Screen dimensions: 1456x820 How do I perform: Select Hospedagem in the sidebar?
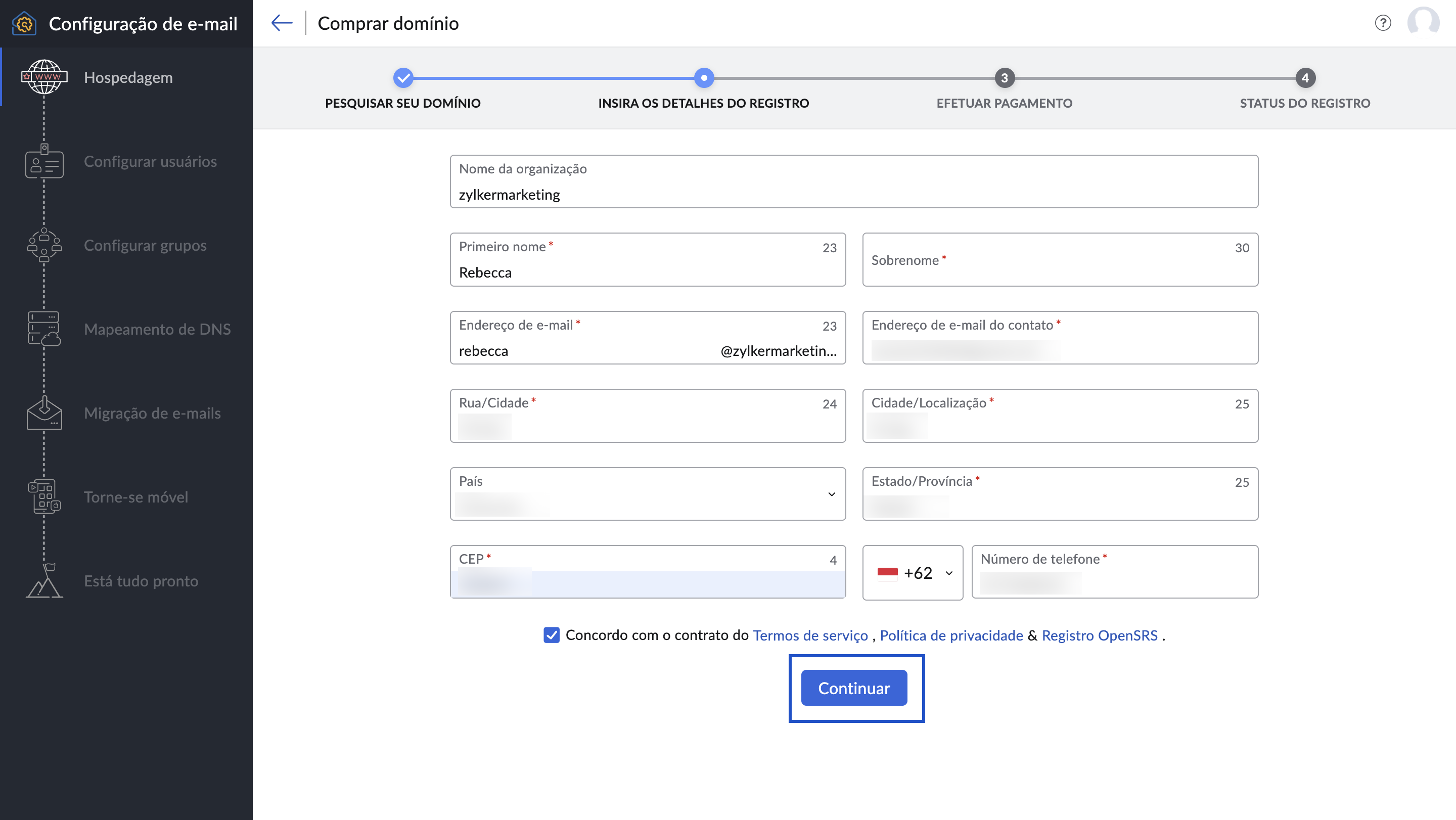point(128,77)
